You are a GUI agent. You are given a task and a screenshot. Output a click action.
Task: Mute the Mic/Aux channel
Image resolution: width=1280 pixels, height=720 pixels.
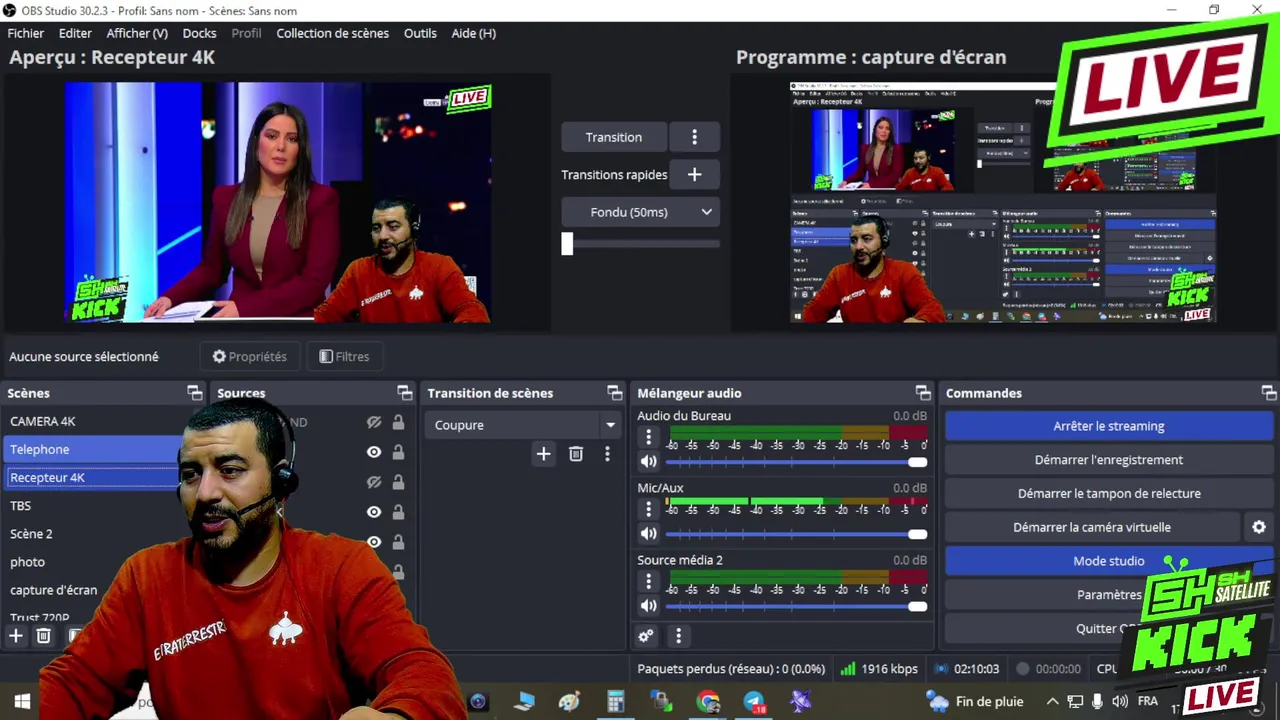coord(648,534)
